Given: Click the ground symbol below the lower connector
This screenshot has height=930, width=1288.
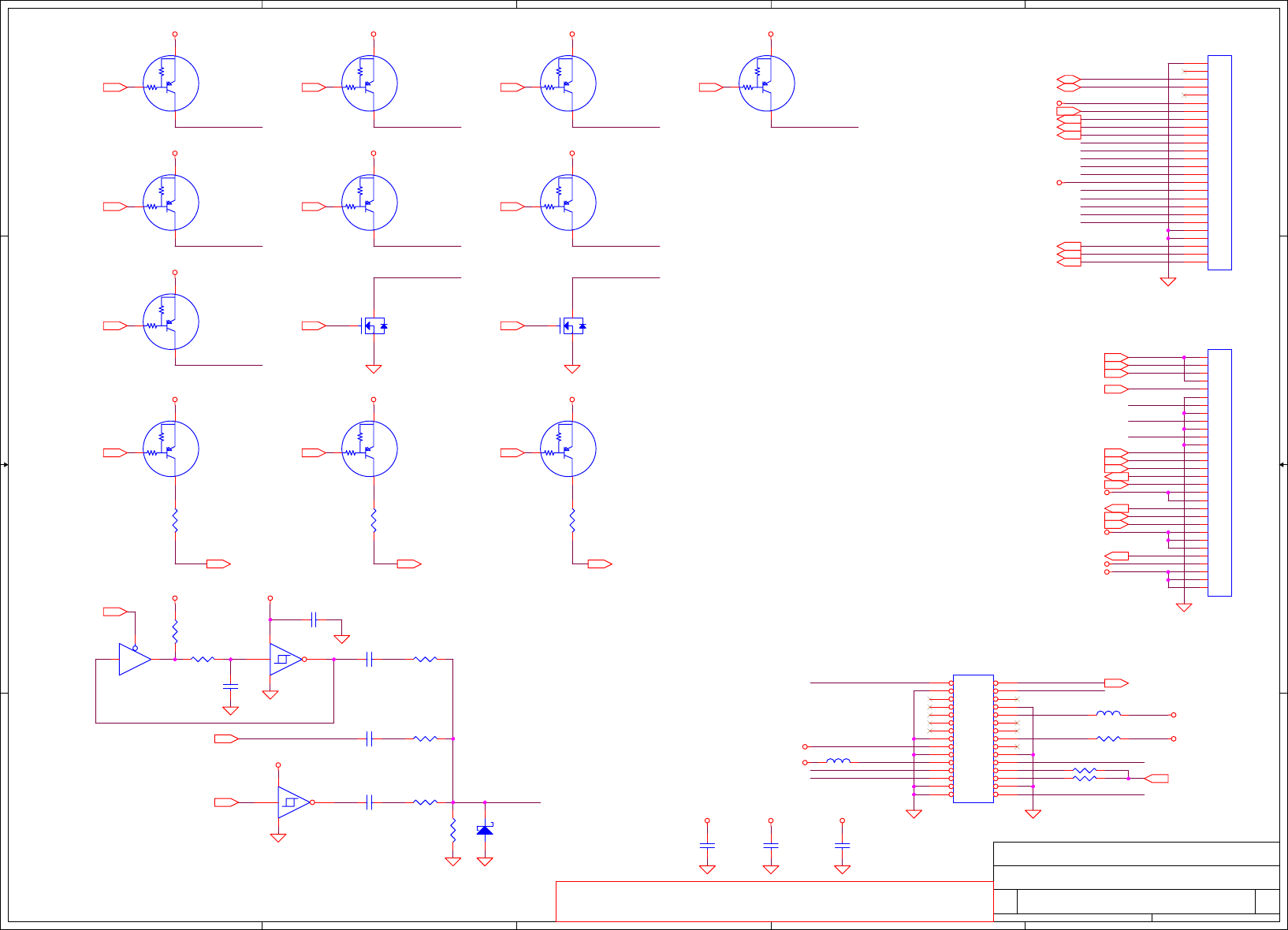Looking at the screenshot, I should click(x=1184, y=608).
